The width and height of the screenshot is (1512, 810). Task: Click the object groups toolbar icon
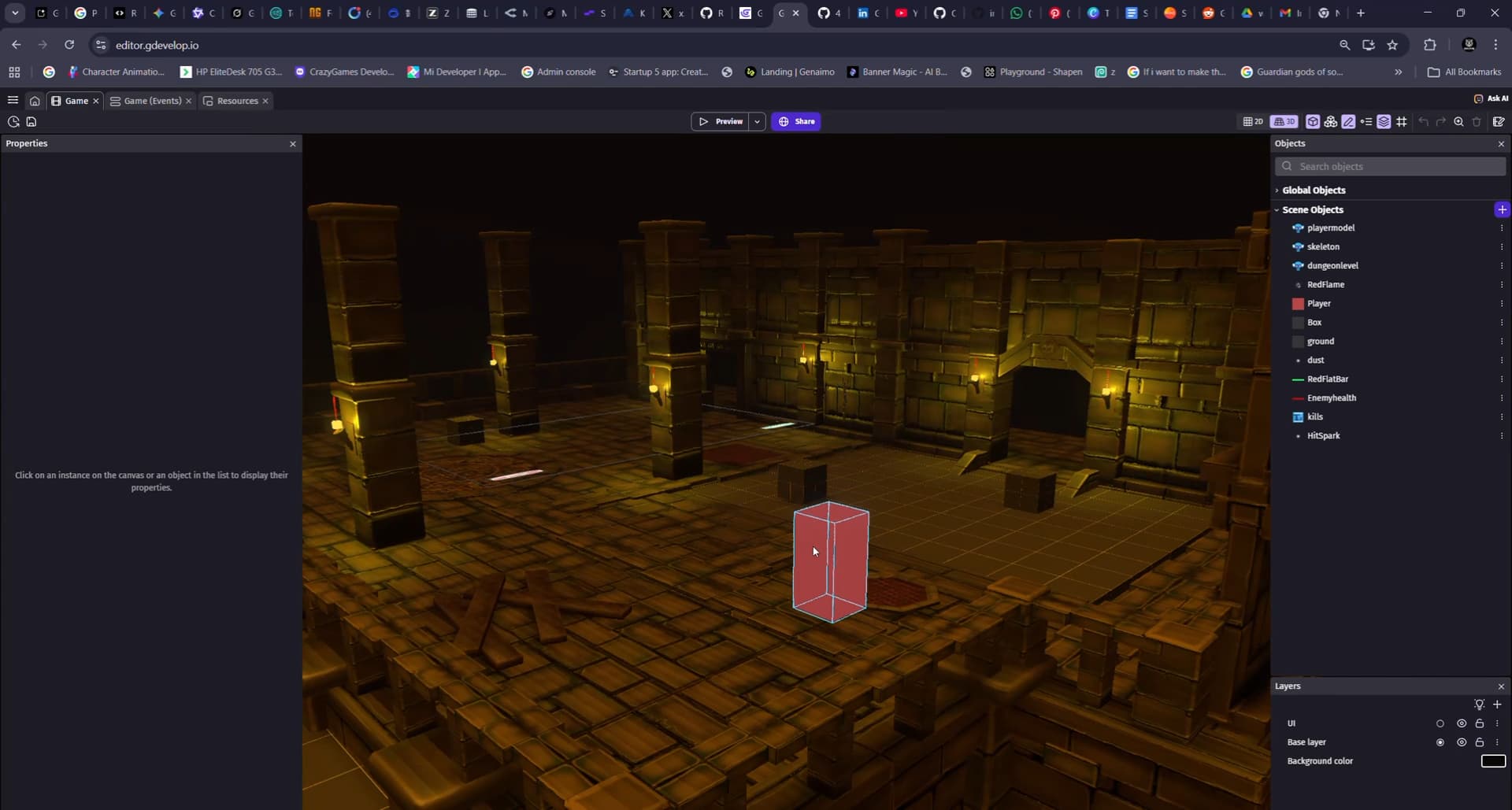(1330, 122)
